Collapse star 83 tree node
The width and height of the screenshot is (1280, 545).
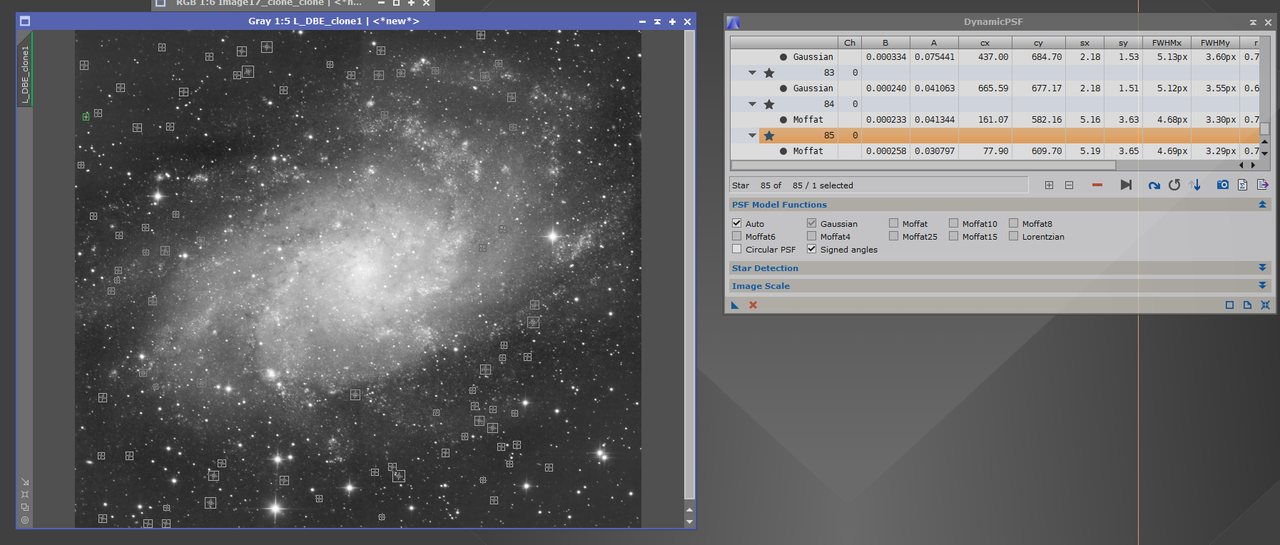pyautogui.click(x=752, y=73)
